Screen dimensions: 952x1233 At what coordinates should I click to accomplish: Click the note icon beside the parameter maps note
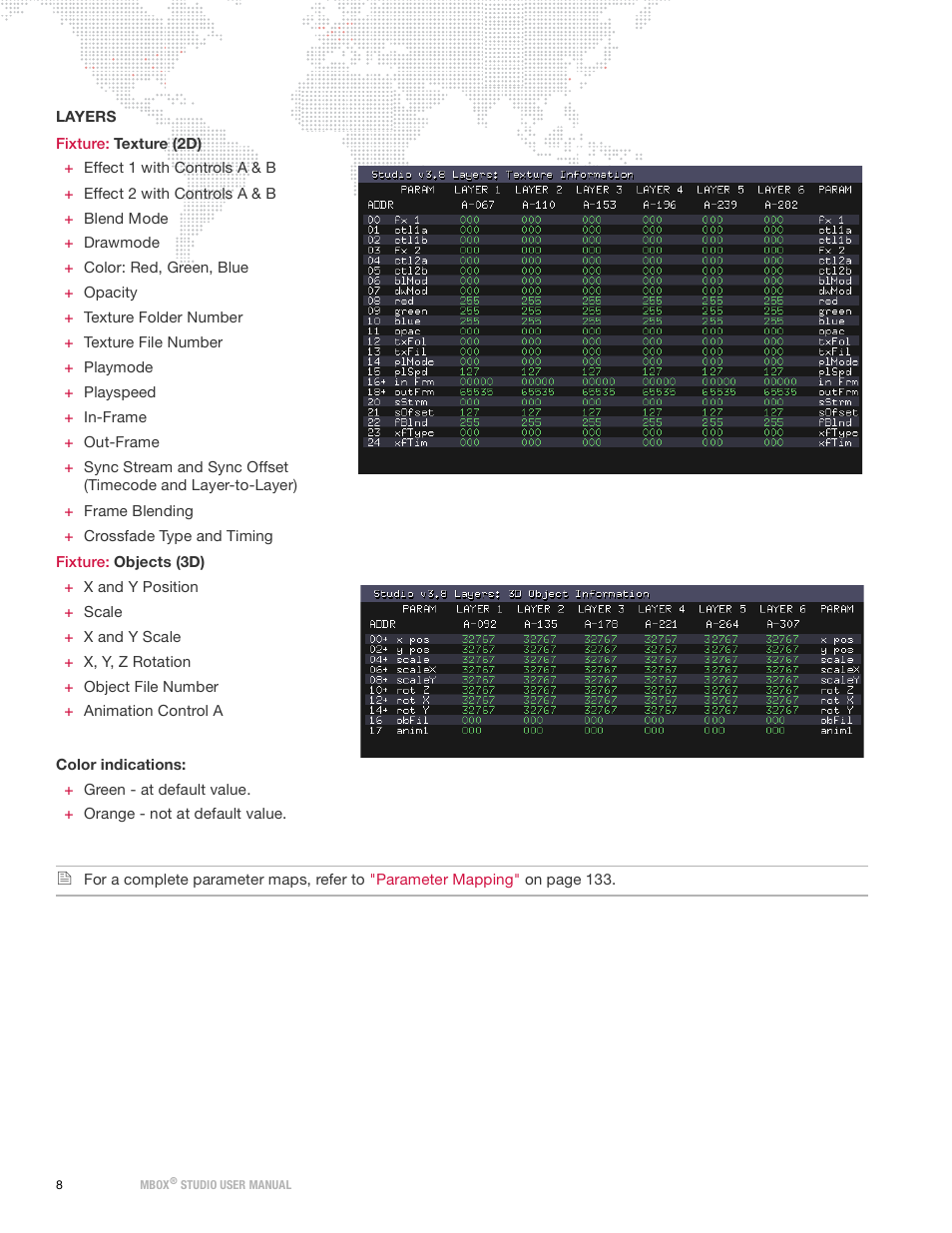65,879
